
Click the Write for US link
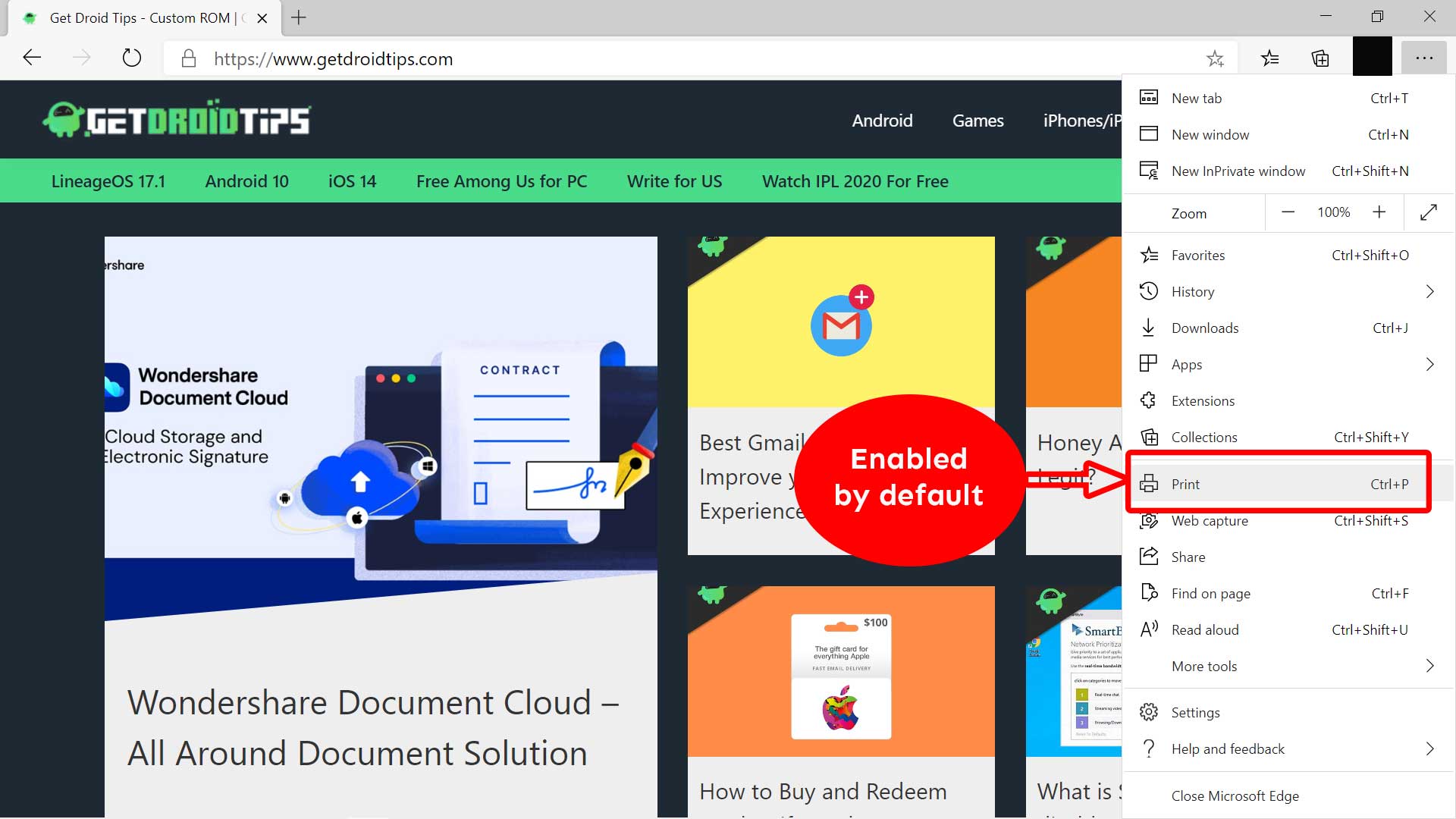point(674,180)
